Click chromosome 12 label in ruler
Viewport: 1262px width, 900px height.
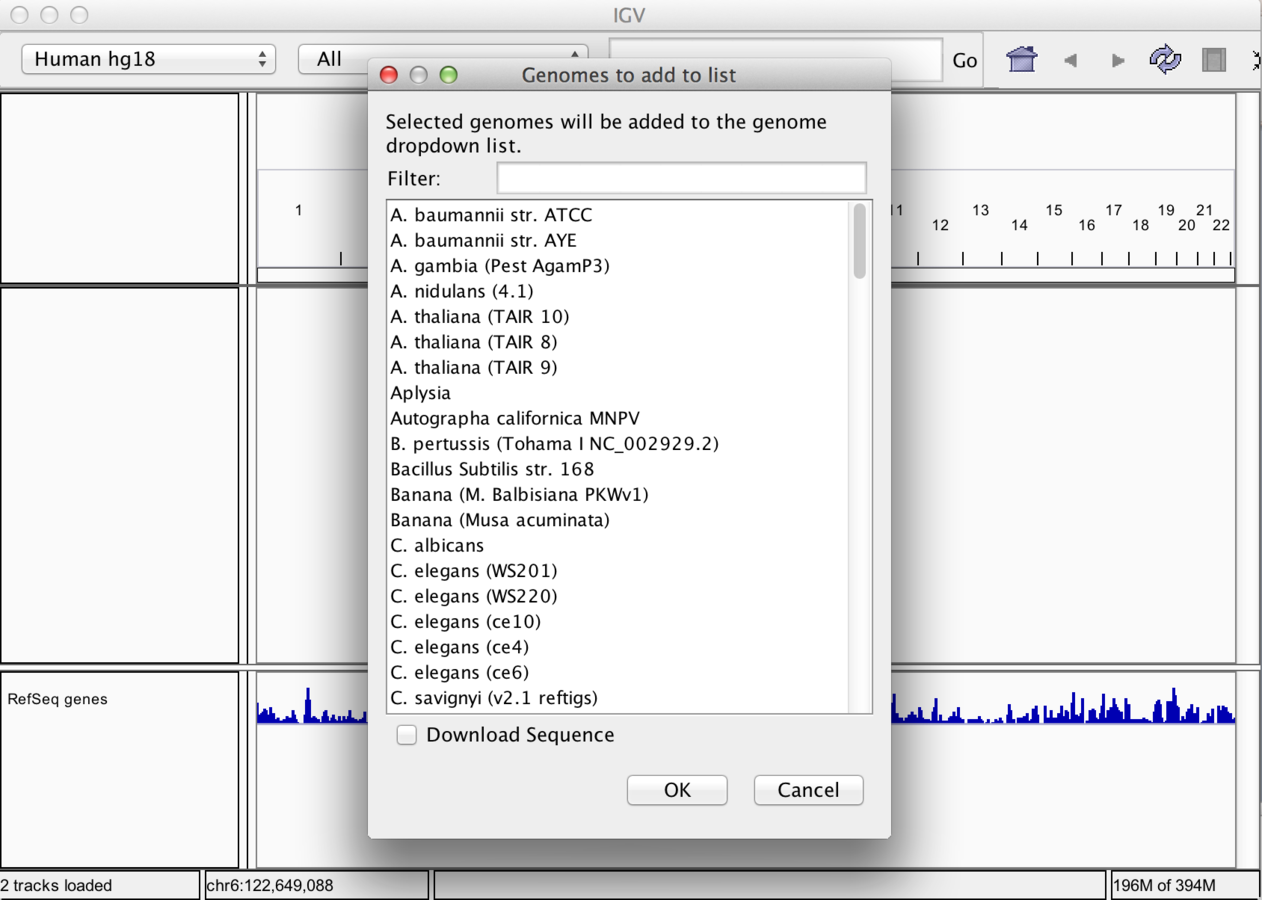[x=940, y=225]
